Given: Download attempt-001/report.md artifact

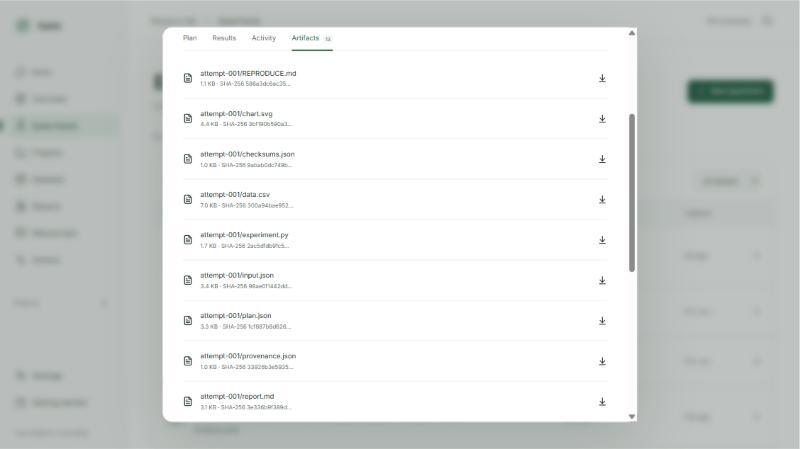Looking at the screenshot, I should (x=602, y=401).
